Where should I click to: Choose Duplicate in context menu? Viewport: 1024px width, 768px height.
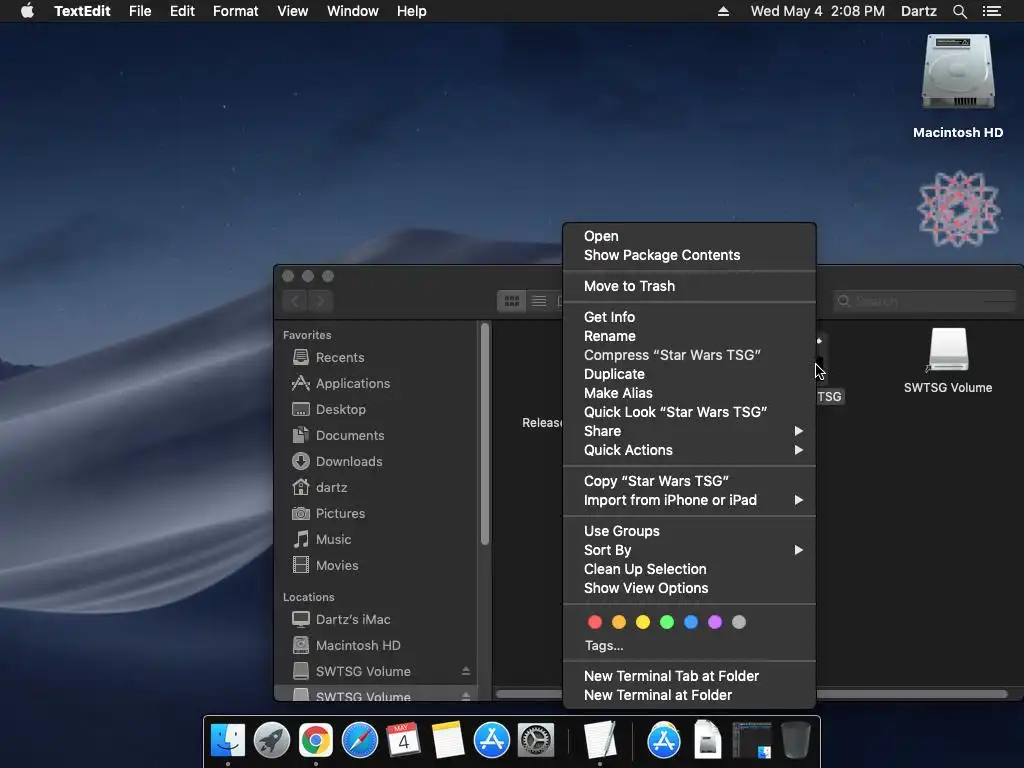pyautogui.click(x=690, y=374)
